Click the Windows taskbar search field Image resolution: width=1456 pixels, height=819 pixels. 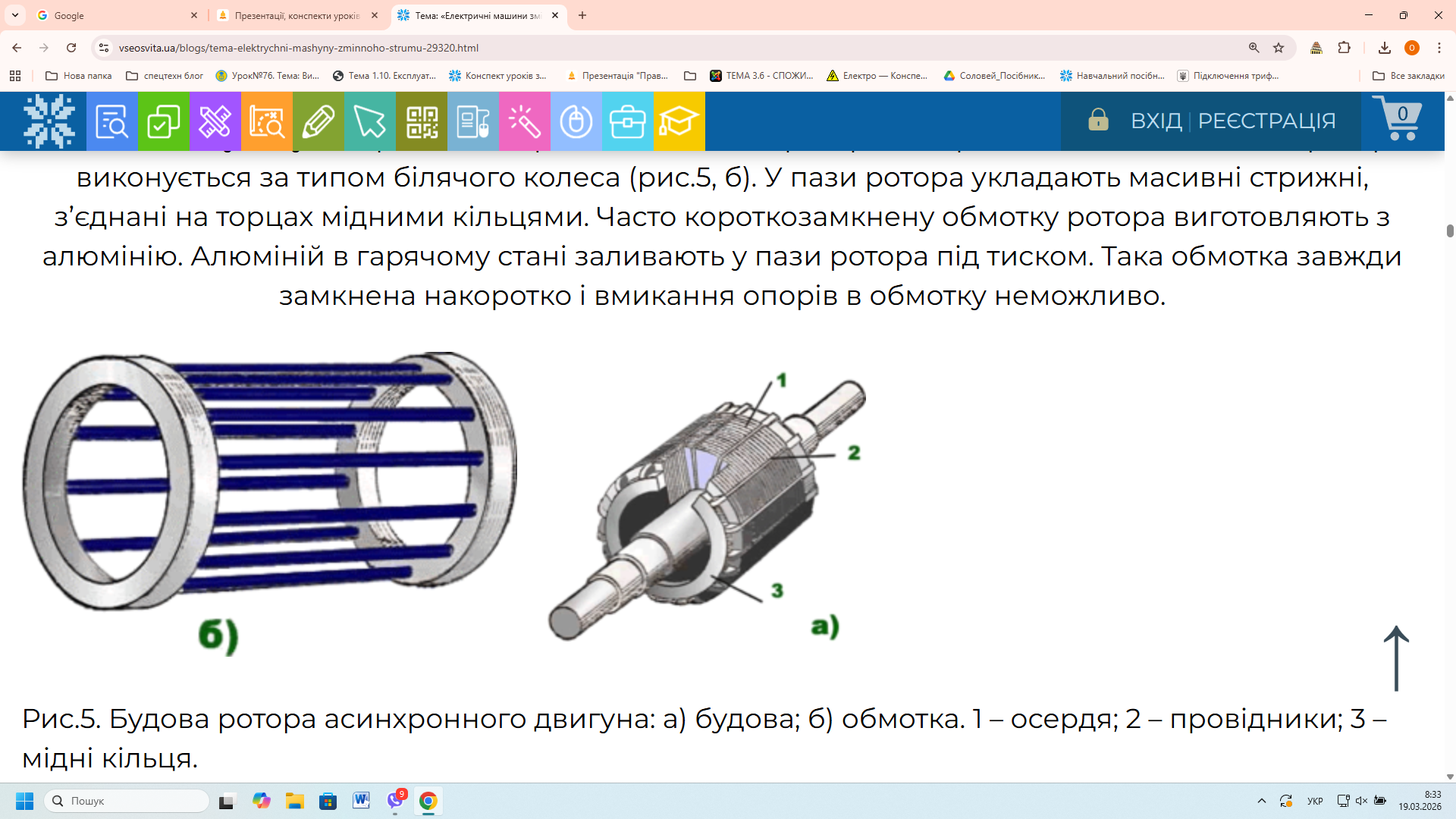(x=127, y=801)
